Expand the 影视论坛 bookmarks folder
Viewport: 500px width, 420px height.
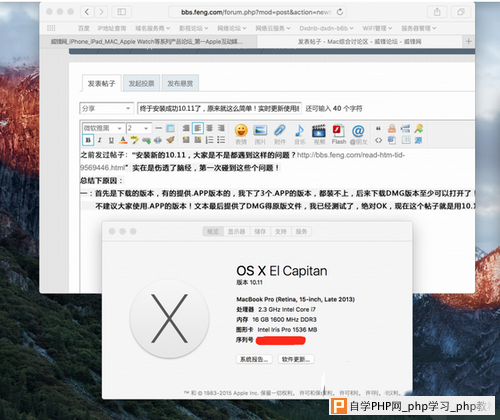click(x=193, y=28)
